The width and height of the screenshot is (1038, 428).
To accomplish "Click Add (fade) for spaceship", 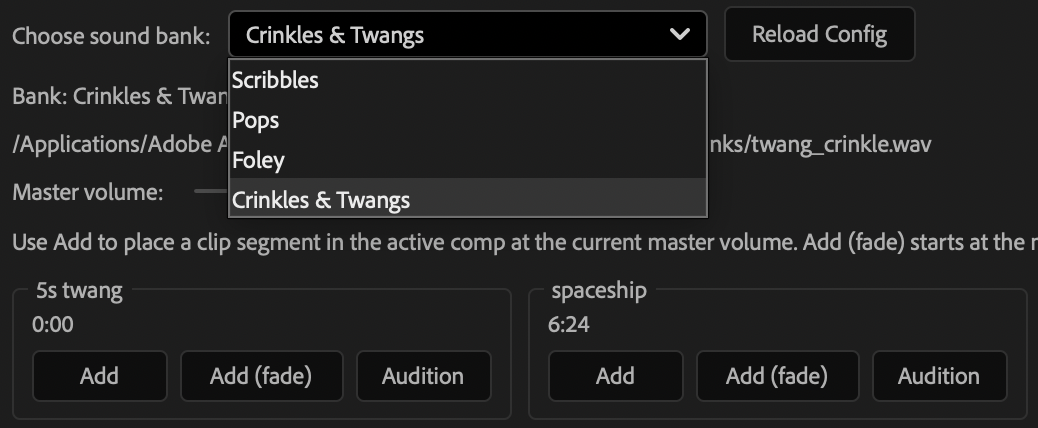I will [777, 376].
